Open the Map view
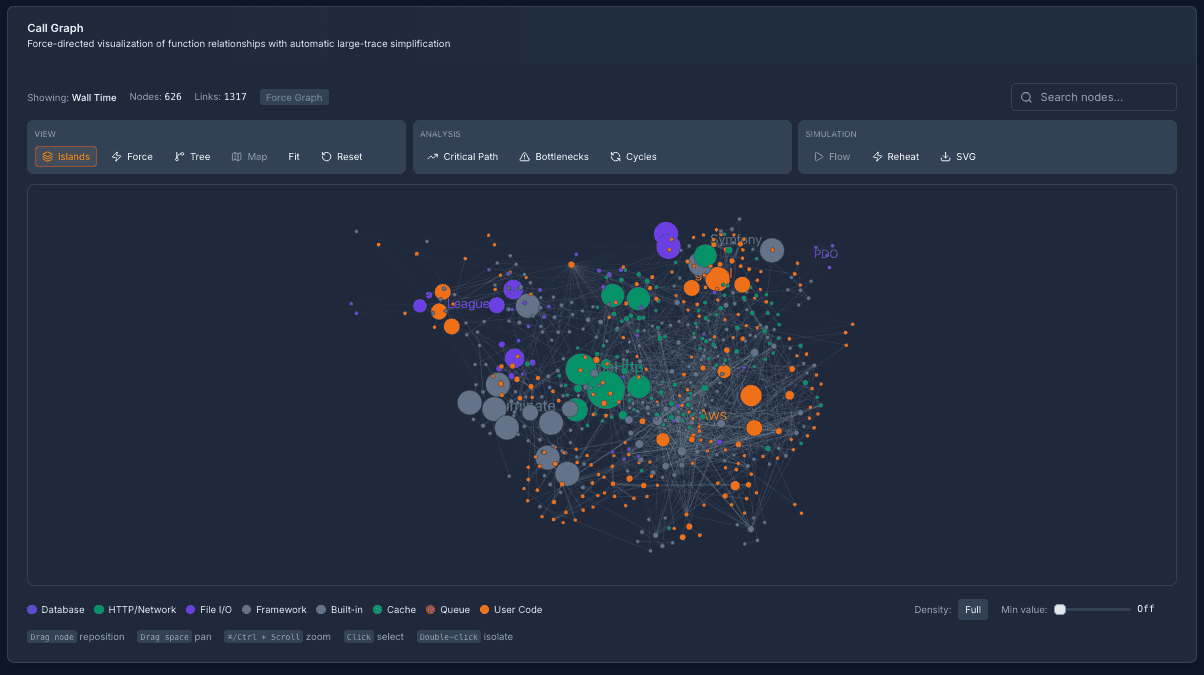This screenshot has width=1204, height=675. (x=249, y=156)
